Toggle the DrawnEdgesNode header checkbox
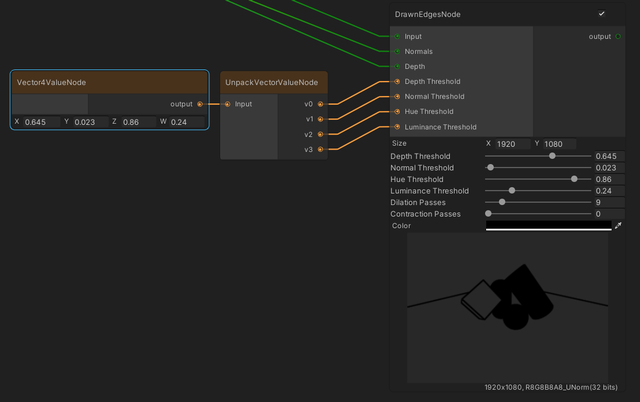This screenshot has height=402, width=640. coord(601,14)
